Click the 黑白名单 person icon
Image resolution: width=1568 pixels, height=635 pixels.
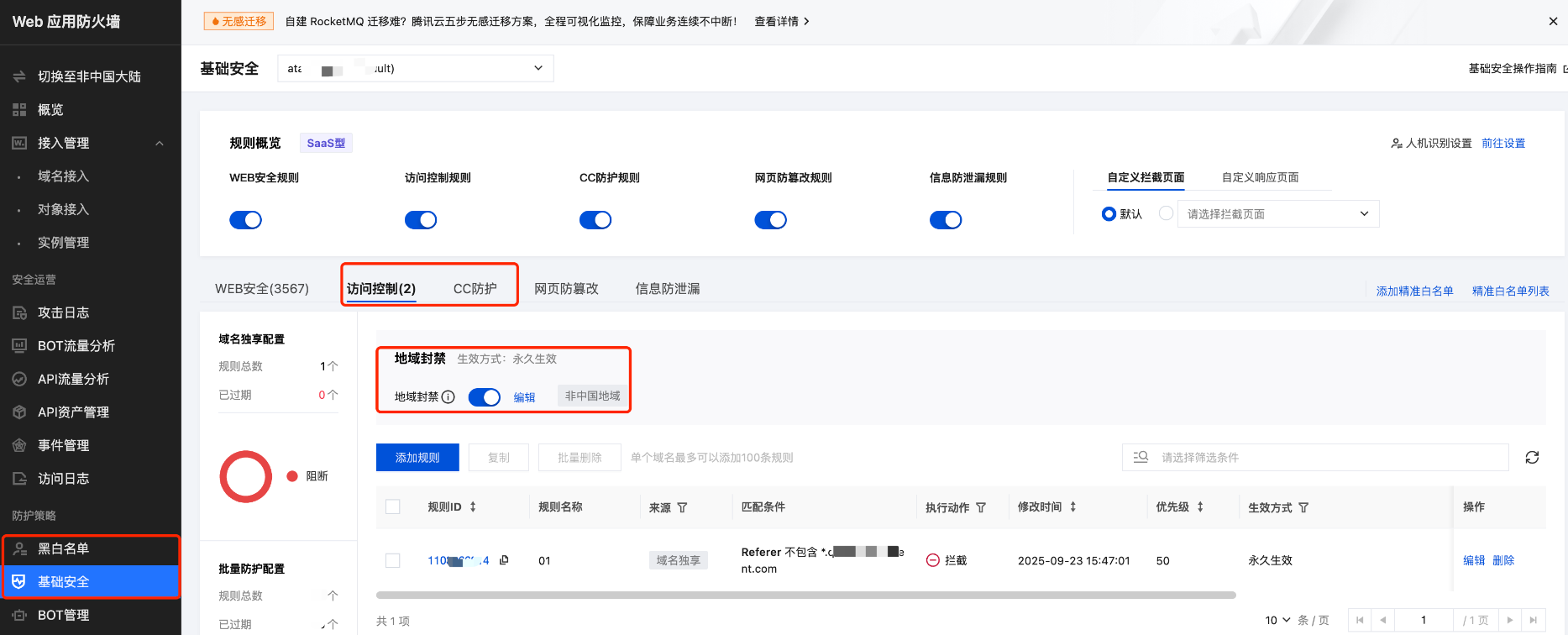[x=19, y=548]
